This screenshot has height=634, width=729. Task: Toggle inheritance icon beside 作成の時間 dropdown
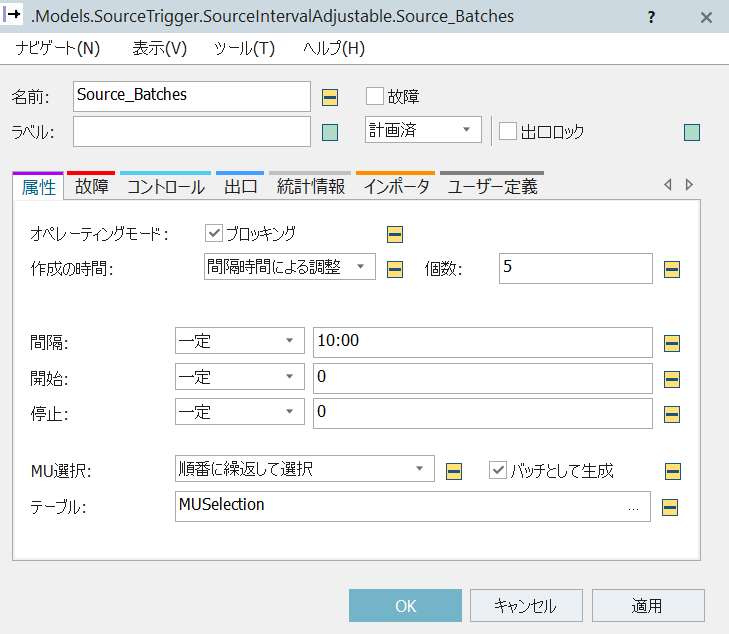[395, 269]
